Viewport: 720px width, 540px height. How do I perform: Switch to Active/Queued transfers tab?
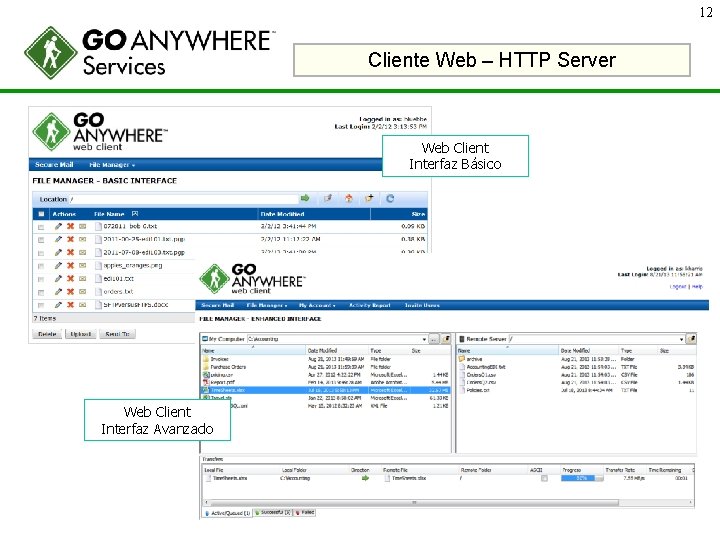228,512
